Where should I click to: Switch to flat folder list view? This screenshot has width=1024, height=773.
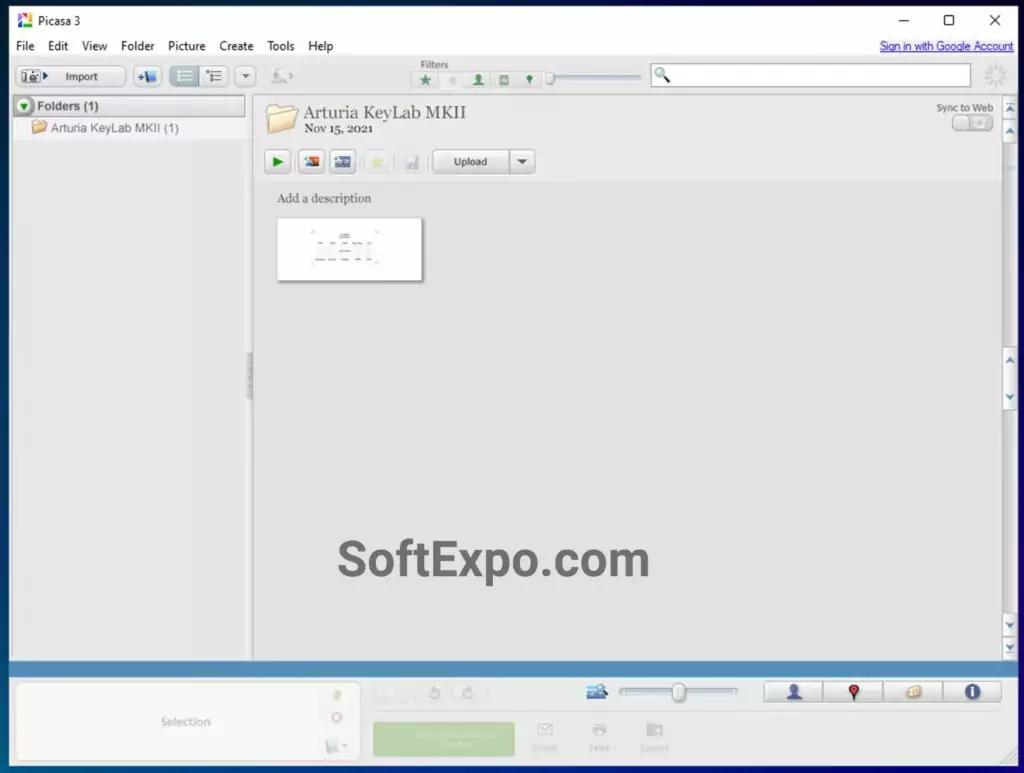184,76
